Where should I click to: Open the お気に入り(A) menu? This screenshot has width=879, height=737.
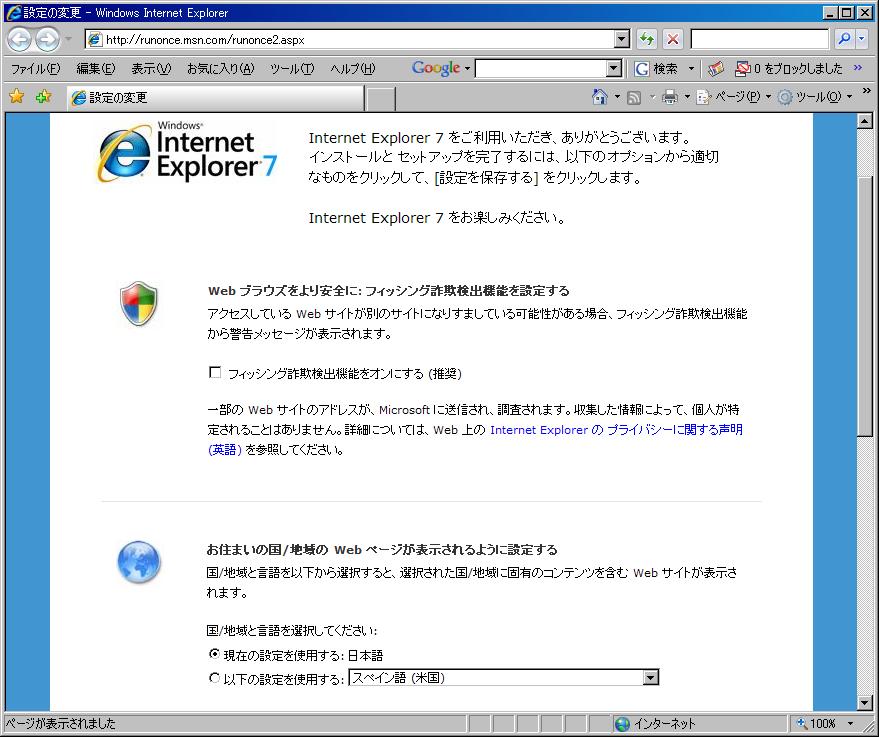click(x=220, y=68)
